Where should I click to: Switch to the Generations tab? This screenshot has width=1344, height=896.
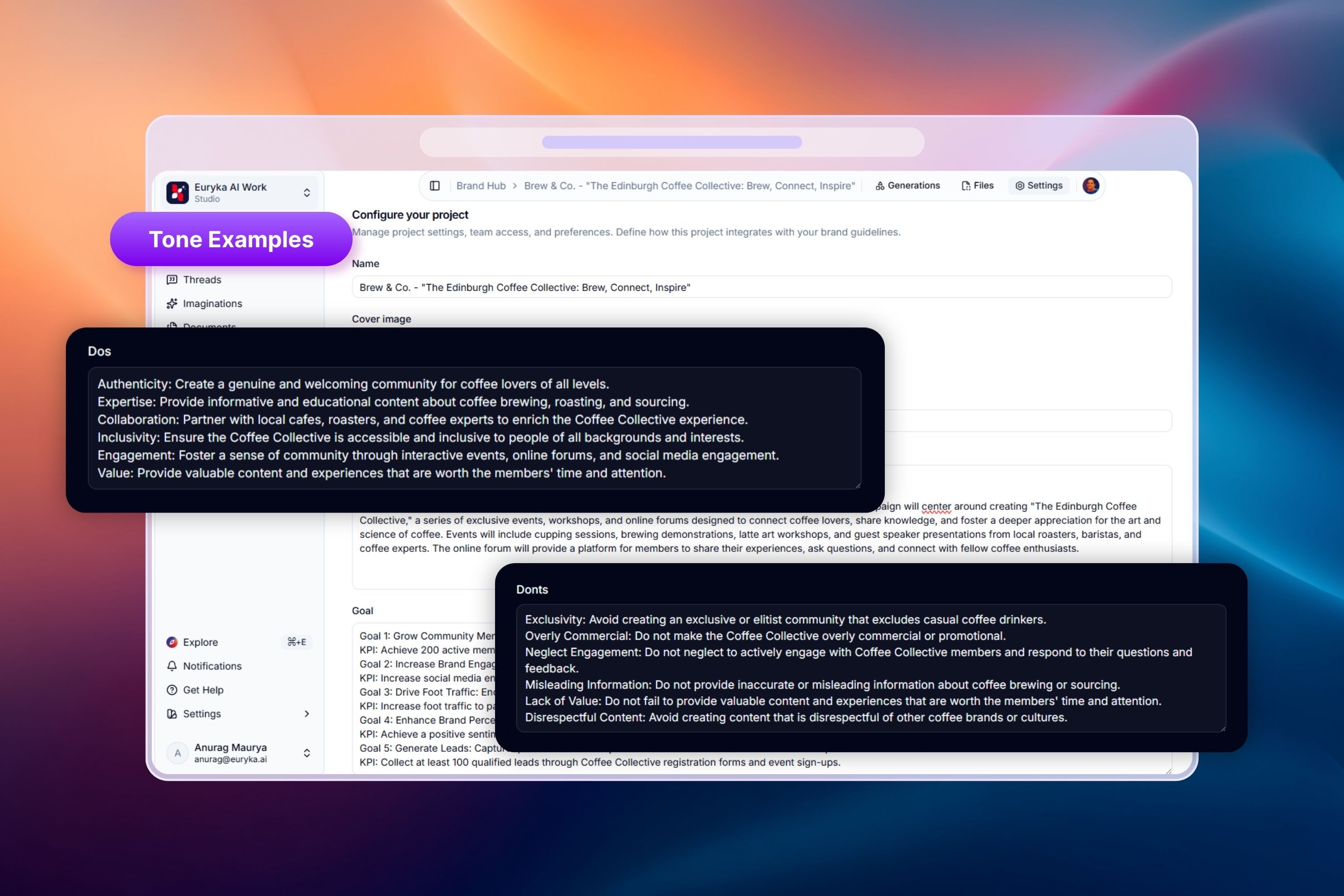coord(908,186)
